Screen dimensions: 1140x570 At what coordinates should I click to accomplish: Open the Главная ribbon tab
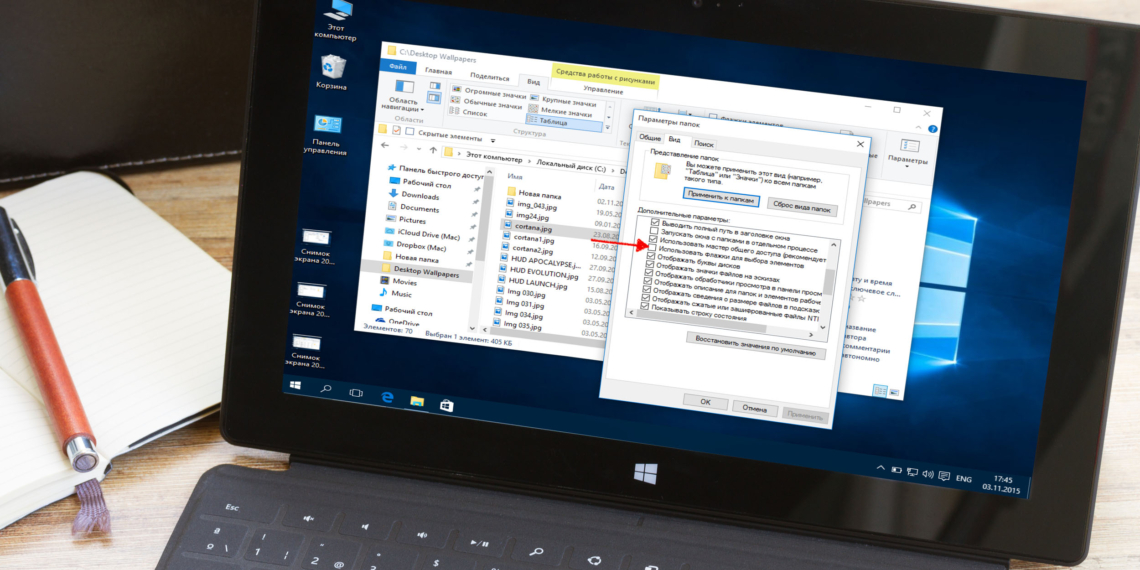[x=437, y=71]
